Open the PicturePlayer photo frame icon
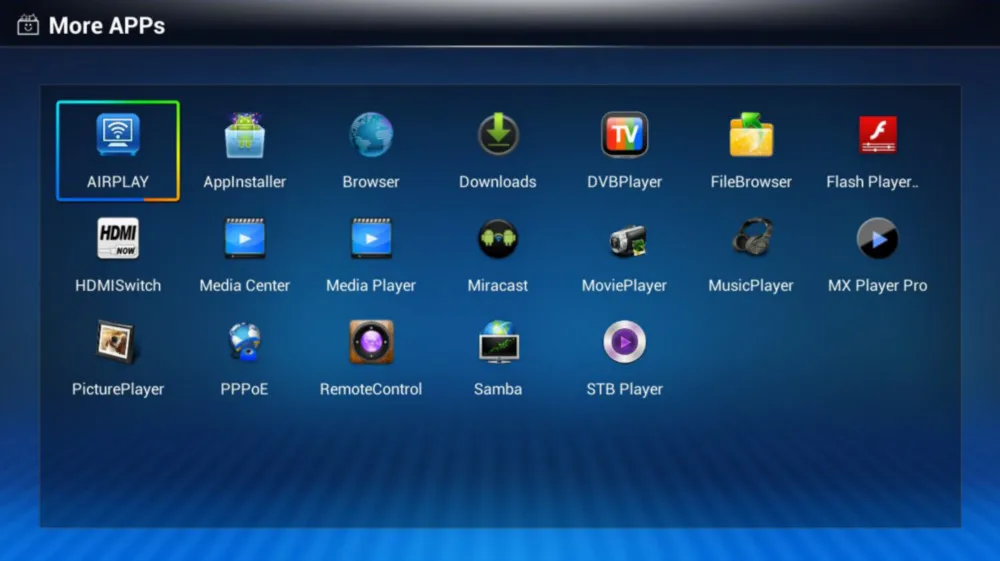The width and height of the screenshot is (1000, 561). pyautogui.click(x=116, y=342)
